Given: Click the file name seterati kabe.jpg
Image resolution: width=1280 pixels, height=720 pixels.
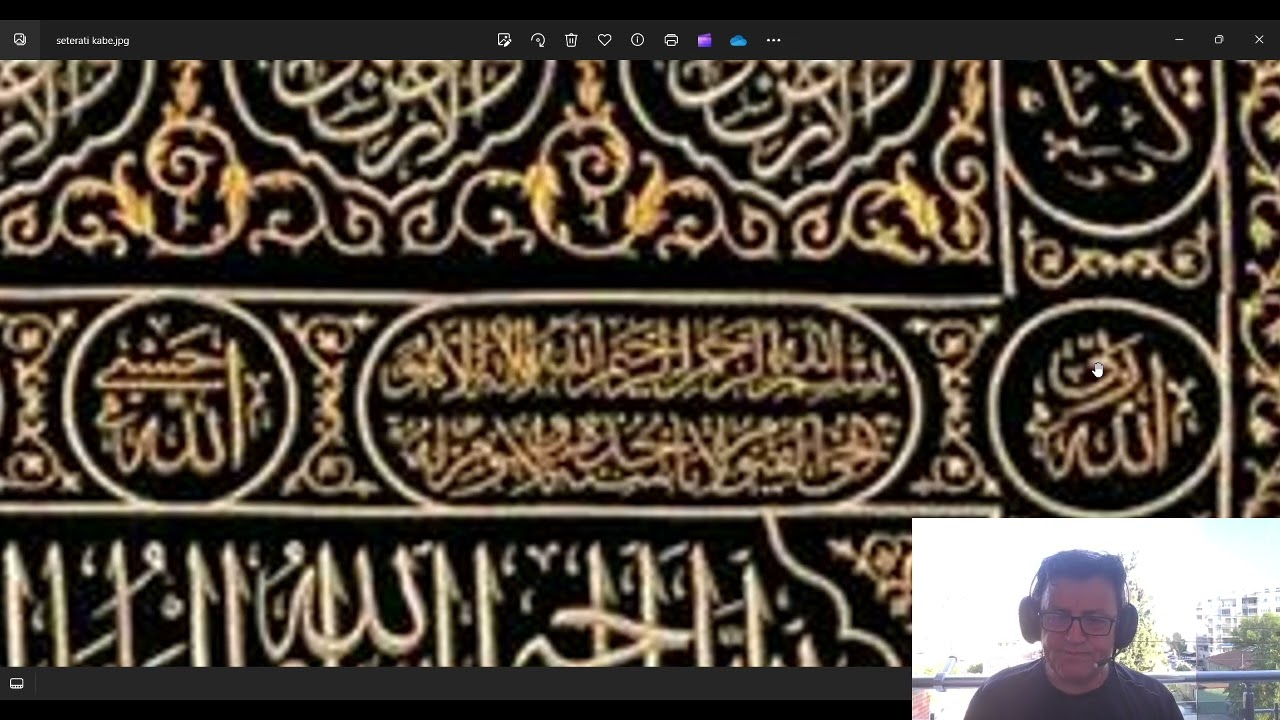Looking at the screenshot, I should coord(93,41).
